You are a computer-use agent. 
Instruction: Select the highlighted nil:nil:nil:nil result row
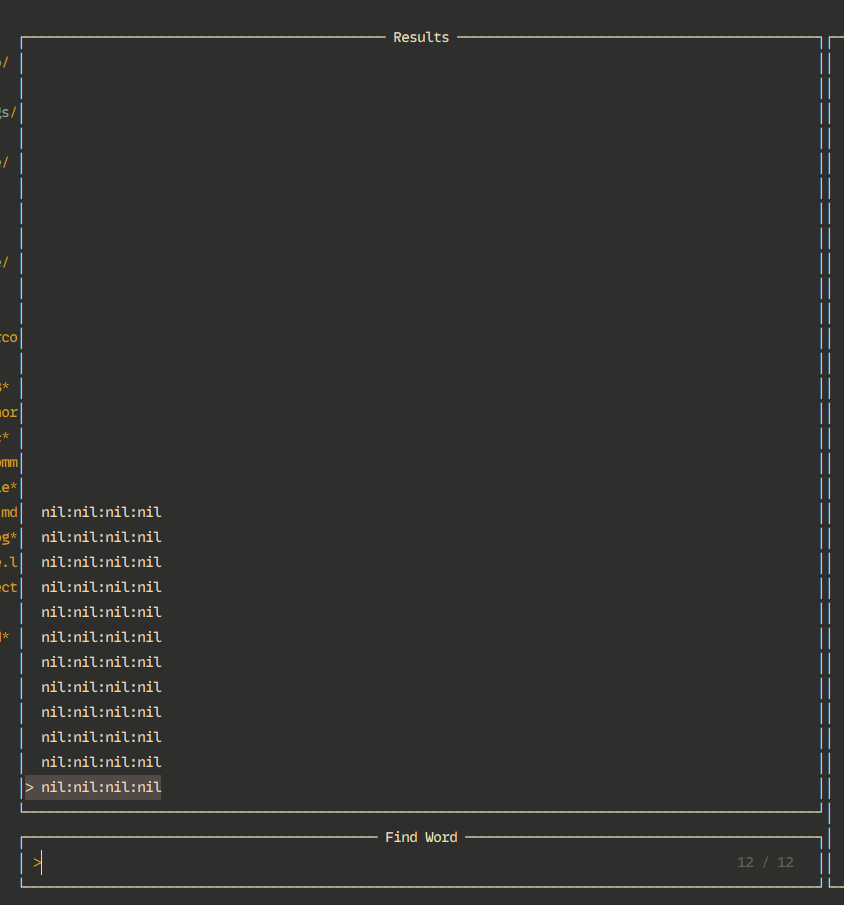tap(93, 787)
